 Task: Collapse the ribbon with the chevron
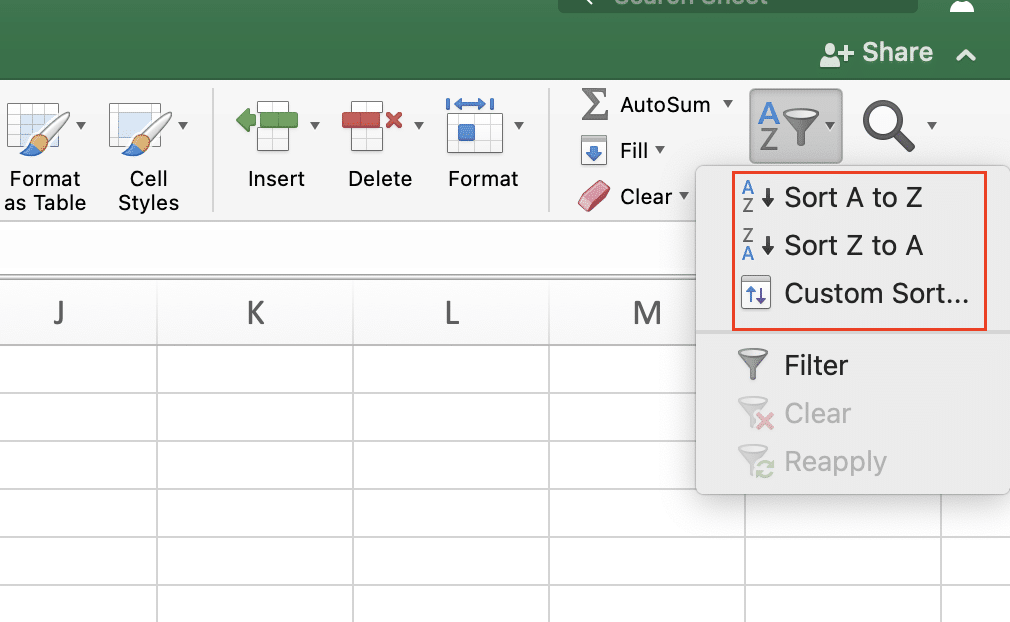coord(966,55)
